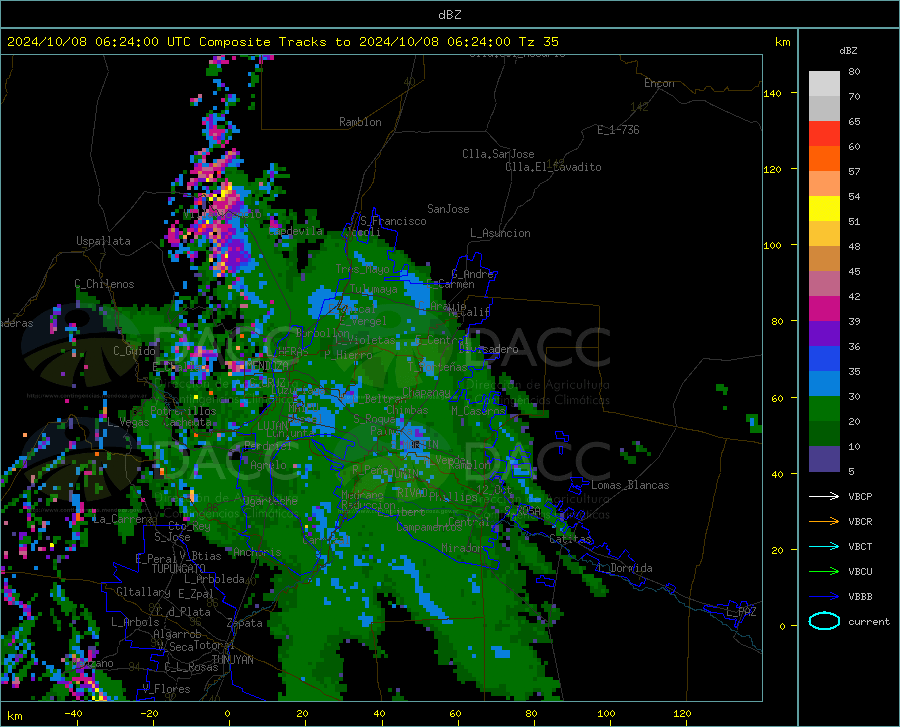Pick the magenta 39-42 dBZ color swatch
The height and width of the screenshot is (727, 900).
[x=824, y=309]
